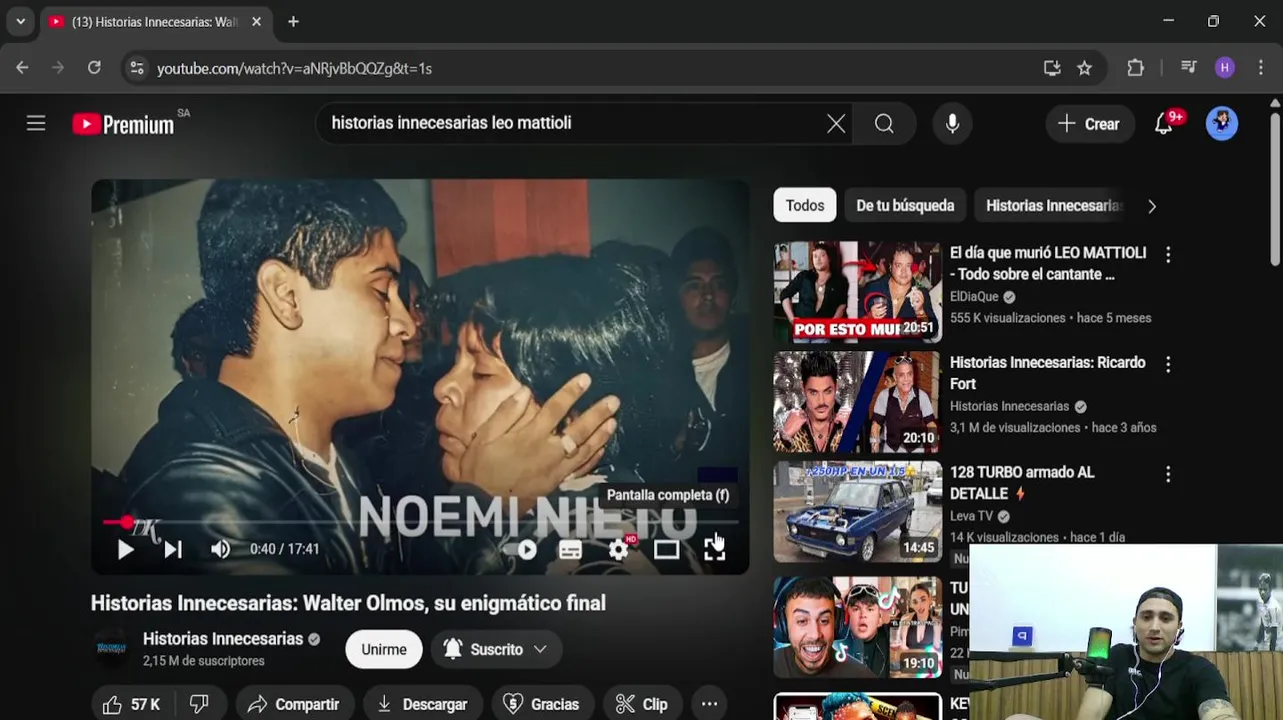Like the video with 57 K
Image resolution: width=1283 pixels, height=720 pixels.
click(x=131, y=704)
